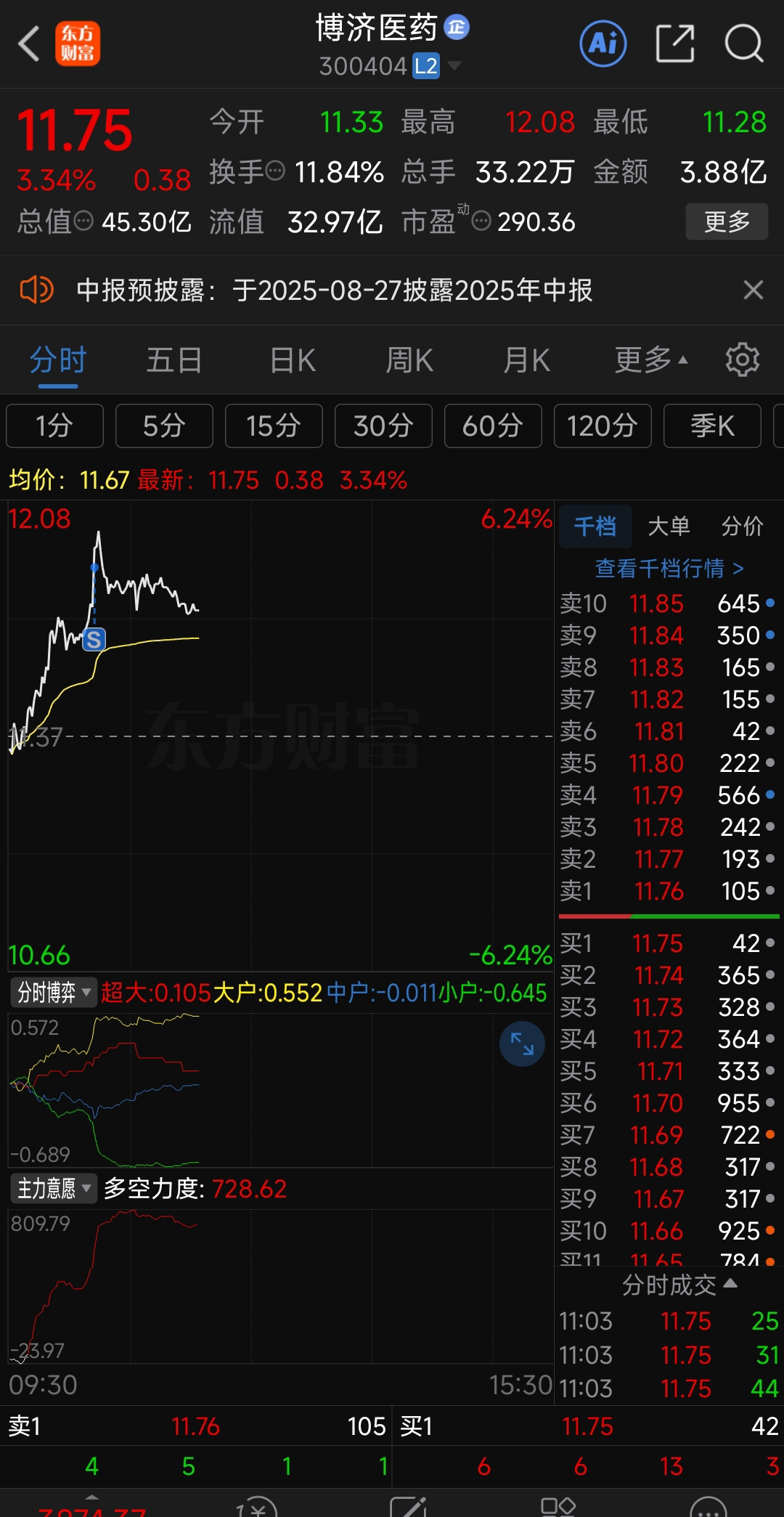
Task: Switch to the 五日 tab
Action: 174,360
